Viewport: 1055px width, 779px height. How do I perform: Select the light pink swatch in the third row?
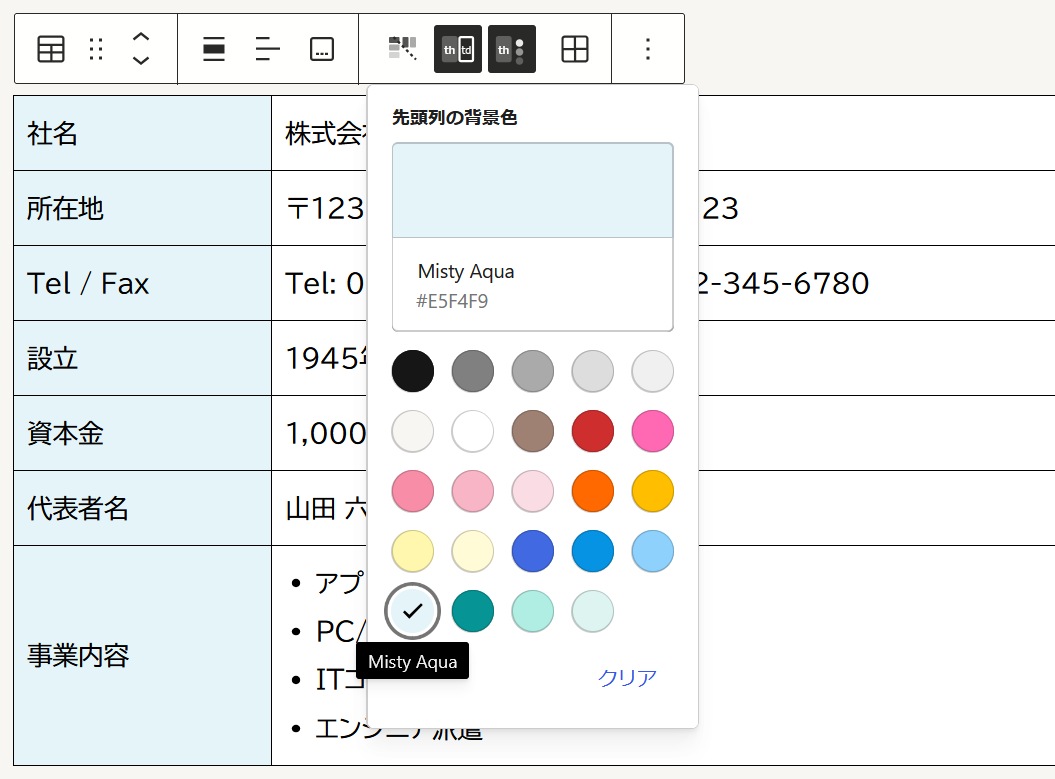point(472,491)
